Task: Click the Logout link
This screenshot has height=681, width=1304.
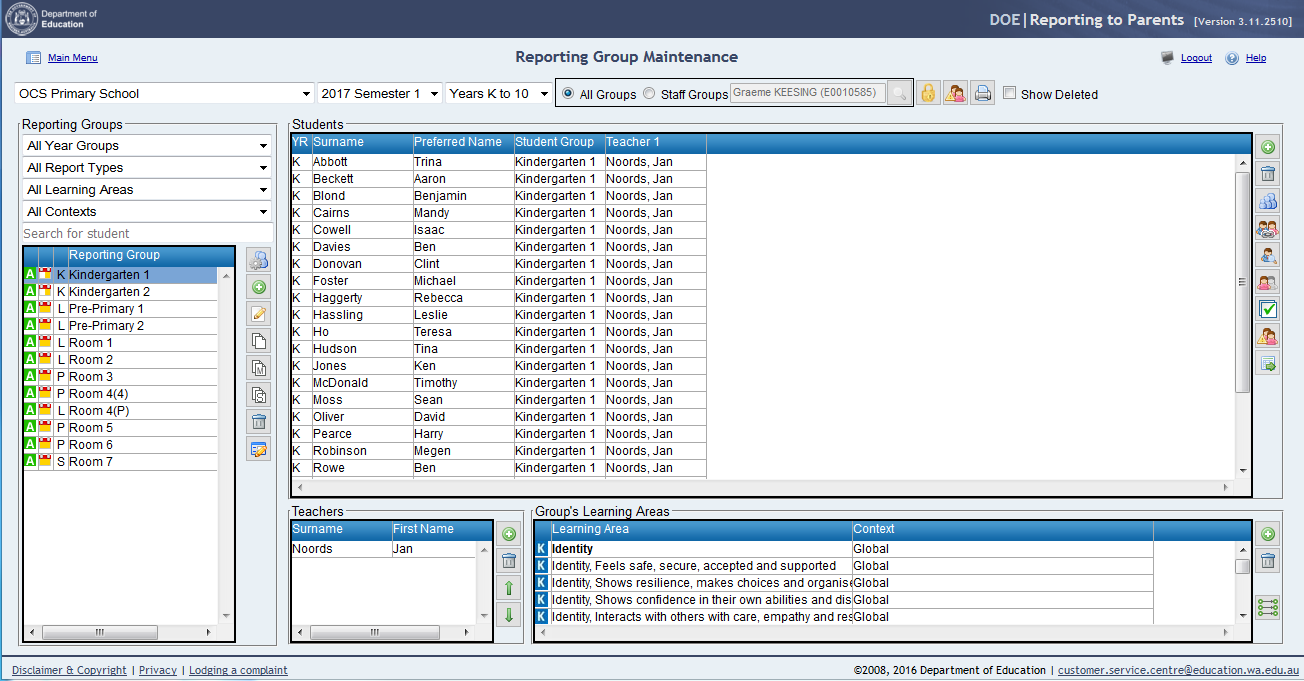Action: [x=1196, y=58]
